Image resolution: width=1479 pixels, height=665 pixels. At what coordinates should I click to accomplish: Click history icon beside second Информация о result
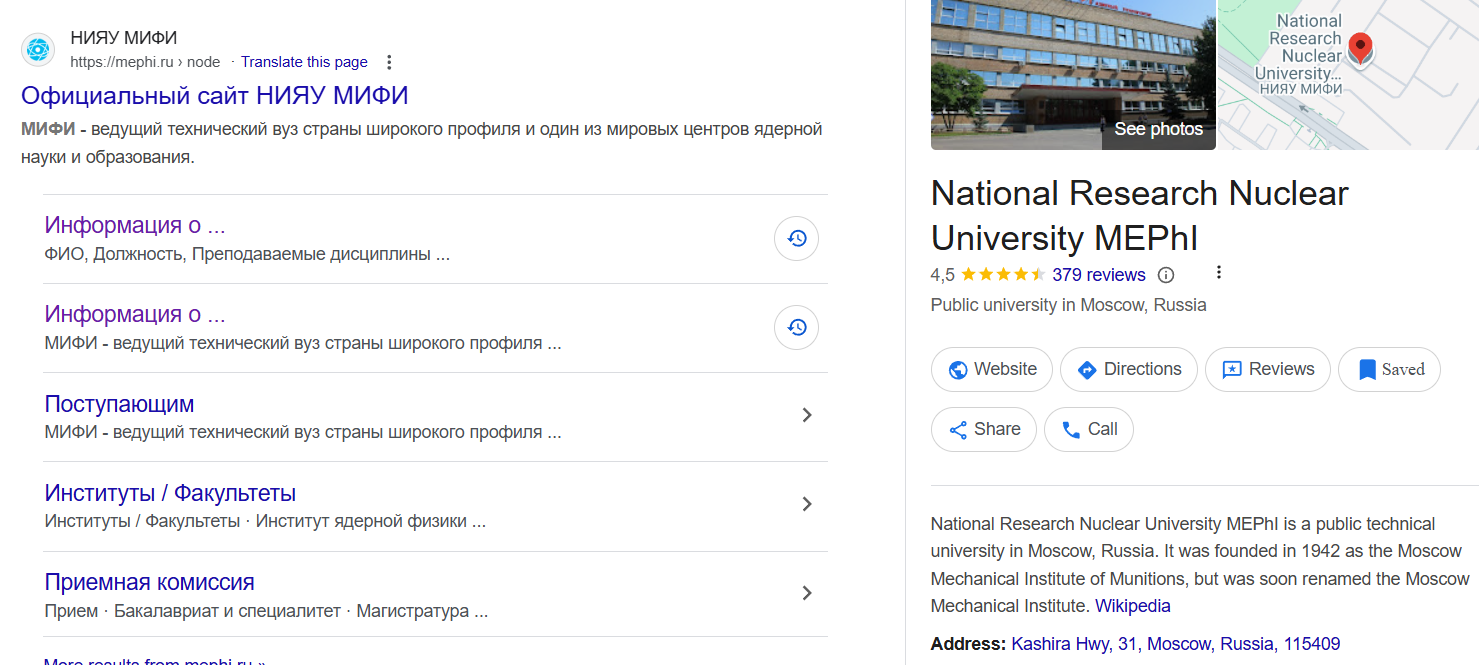tap(797, 328)
